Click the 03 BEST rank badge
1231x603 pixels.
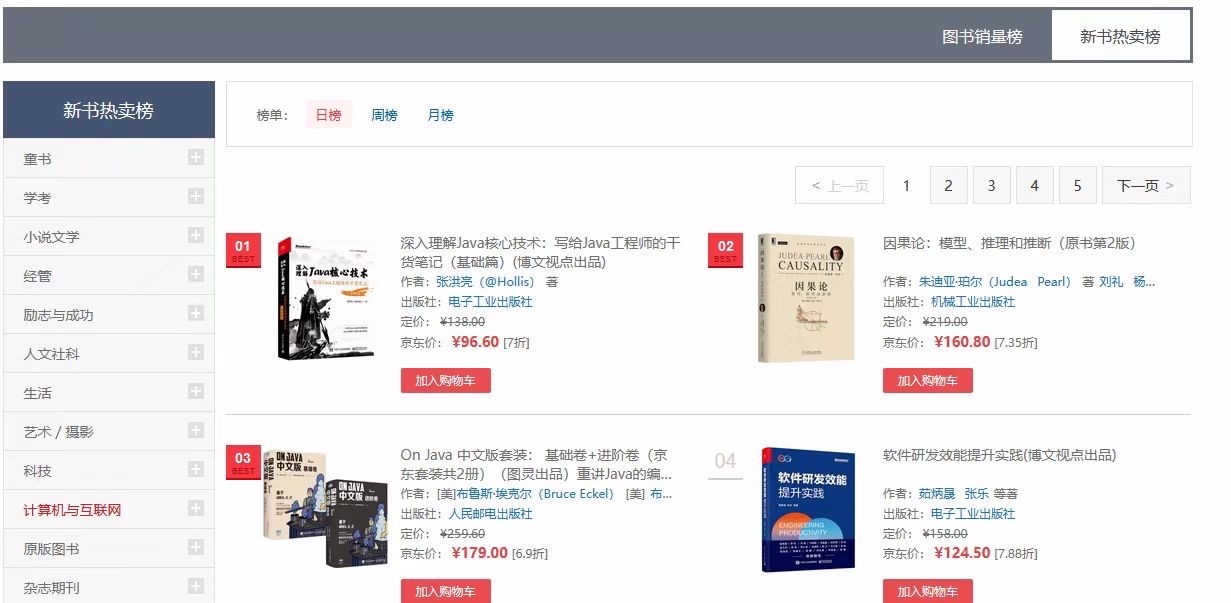coord(243,462)
